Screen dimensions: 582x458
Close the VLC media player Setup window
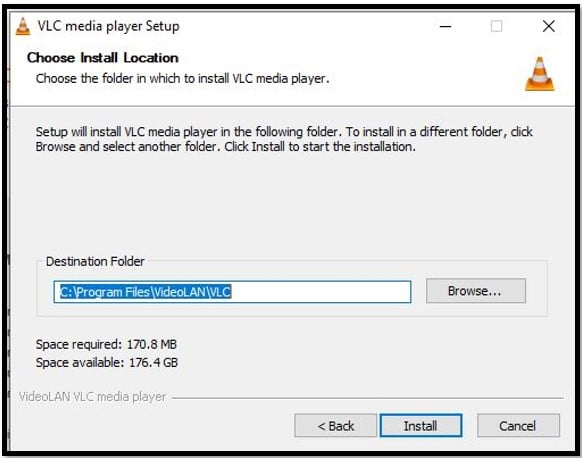[x=549, y=26]
